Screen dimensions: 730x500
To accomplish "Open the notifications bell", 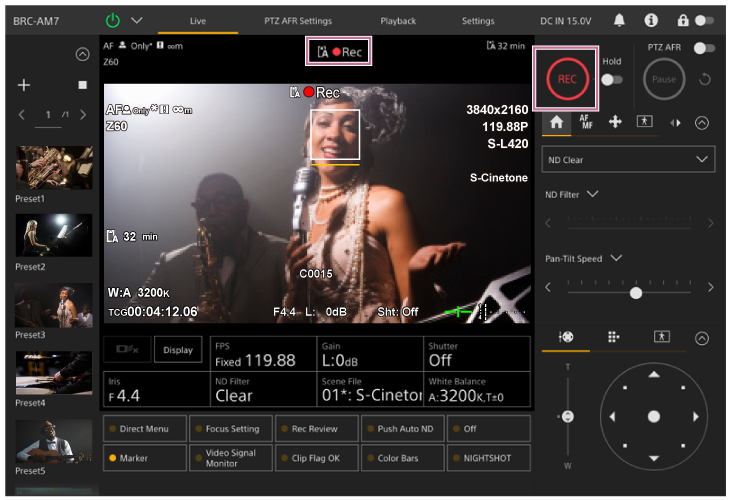I will point(620,20).
